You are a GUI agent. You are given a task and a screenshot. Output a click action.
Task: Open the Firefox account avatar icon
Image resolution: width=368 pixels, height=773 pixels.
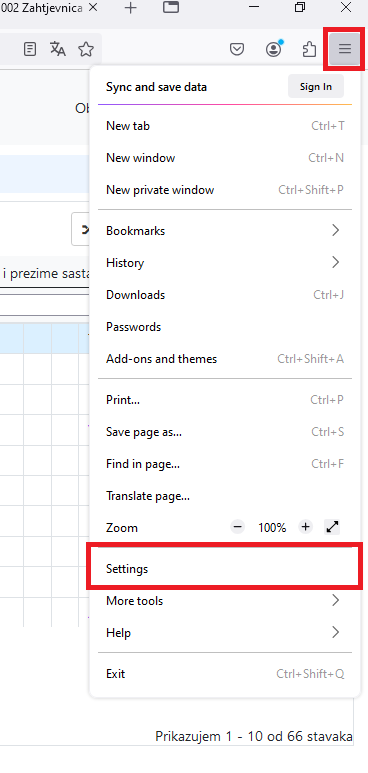[x=274, y=49]
